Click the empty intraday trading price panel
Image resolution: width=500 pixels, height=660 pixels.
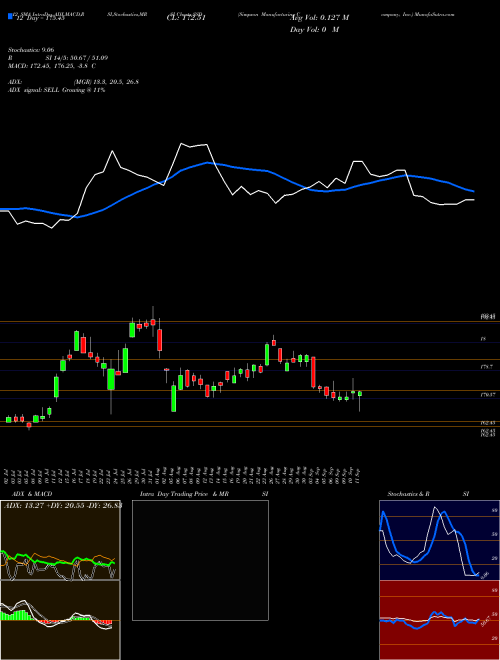pyautogui.click(x=200, y=560)
